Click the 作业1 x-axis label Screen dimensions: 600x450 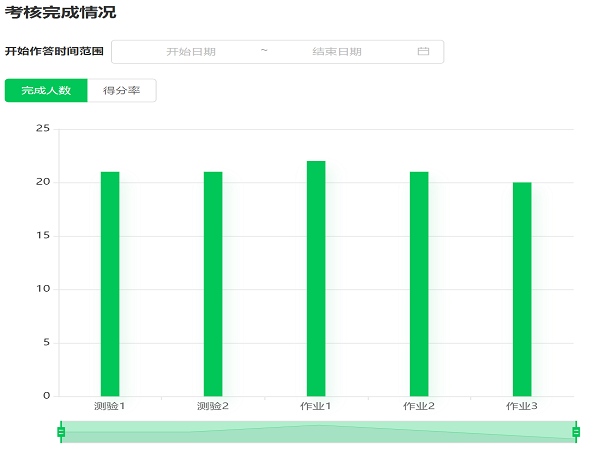316,406
